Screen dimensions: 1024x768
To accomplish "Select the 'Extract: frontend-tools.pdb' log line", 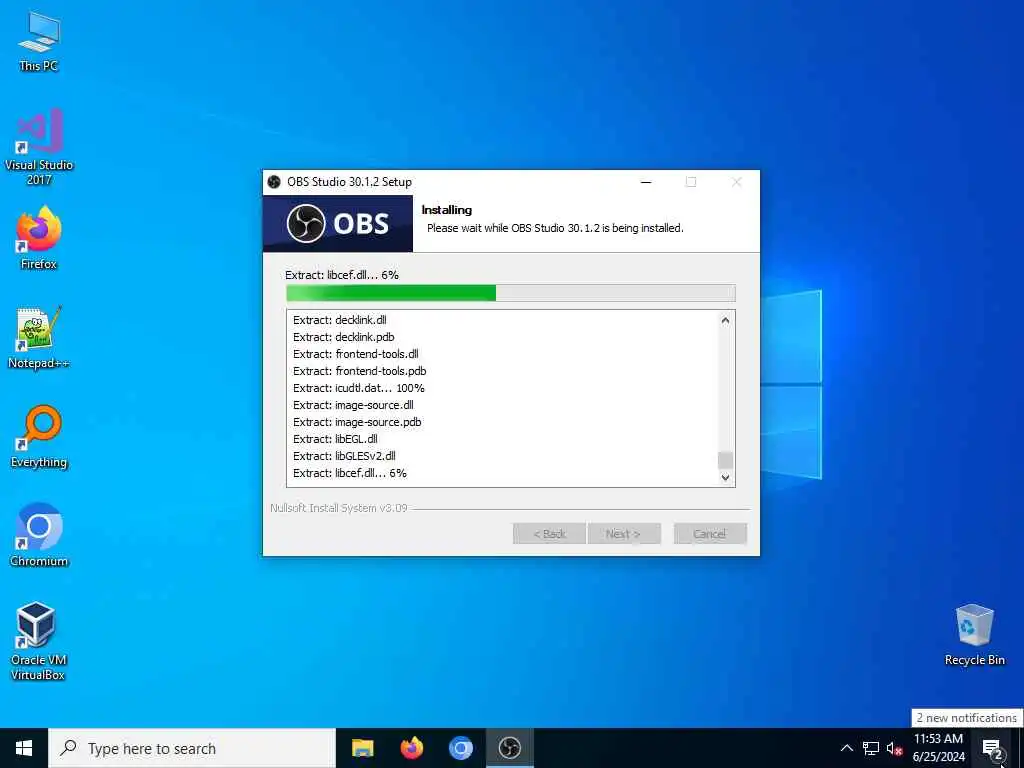I will tap(360, 371).
